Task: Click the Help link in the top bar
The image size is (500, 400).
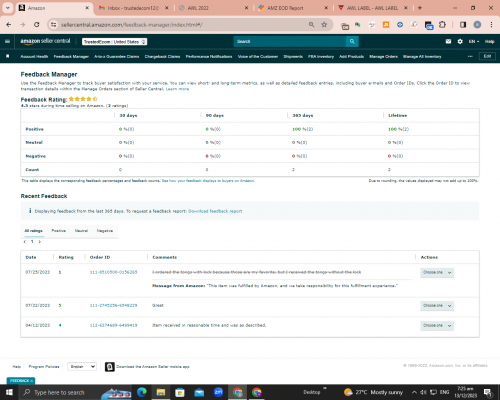Action: (x=489, y=42)
